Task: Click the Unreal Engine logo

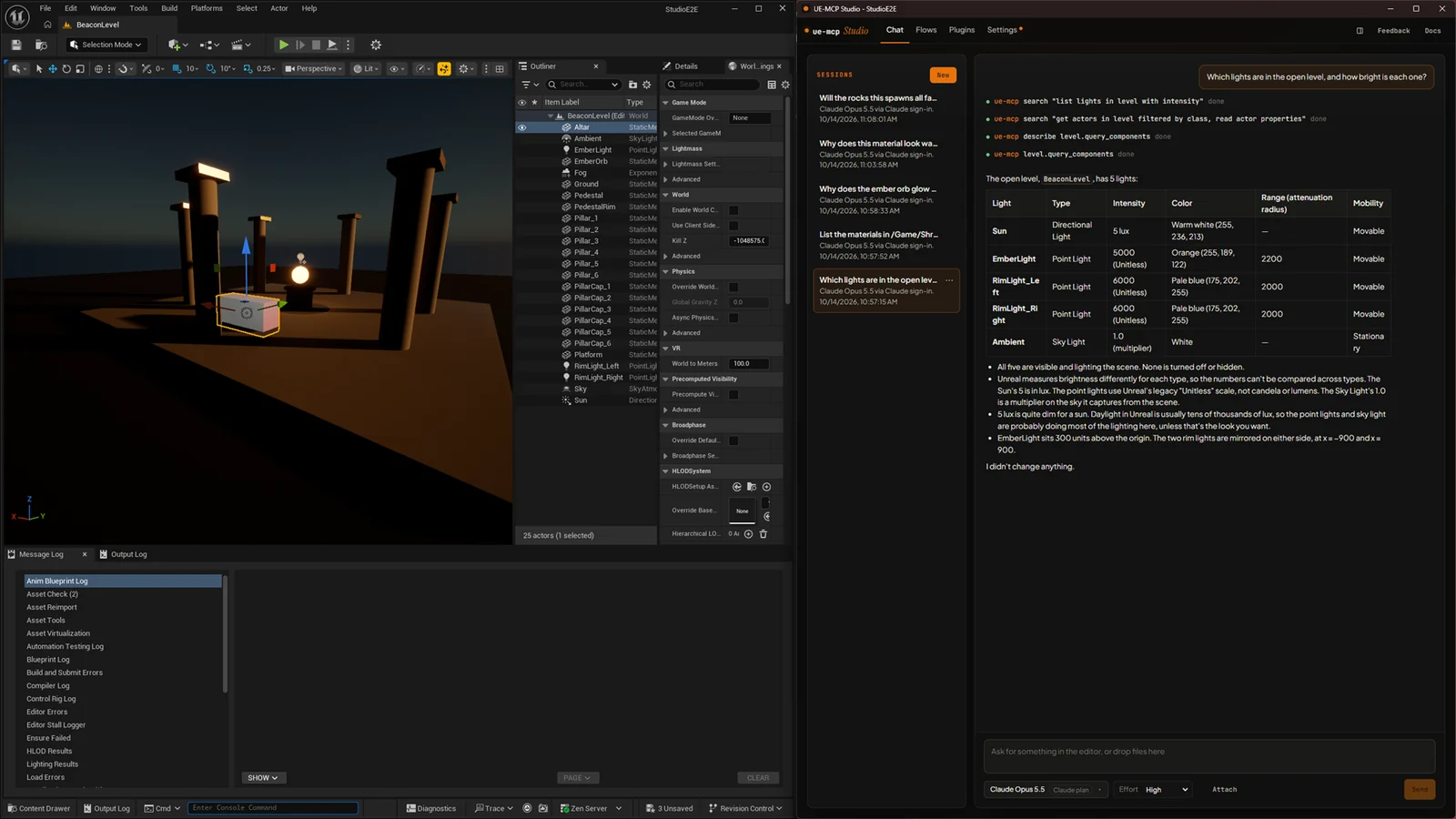Action: [x=17, y=16]
